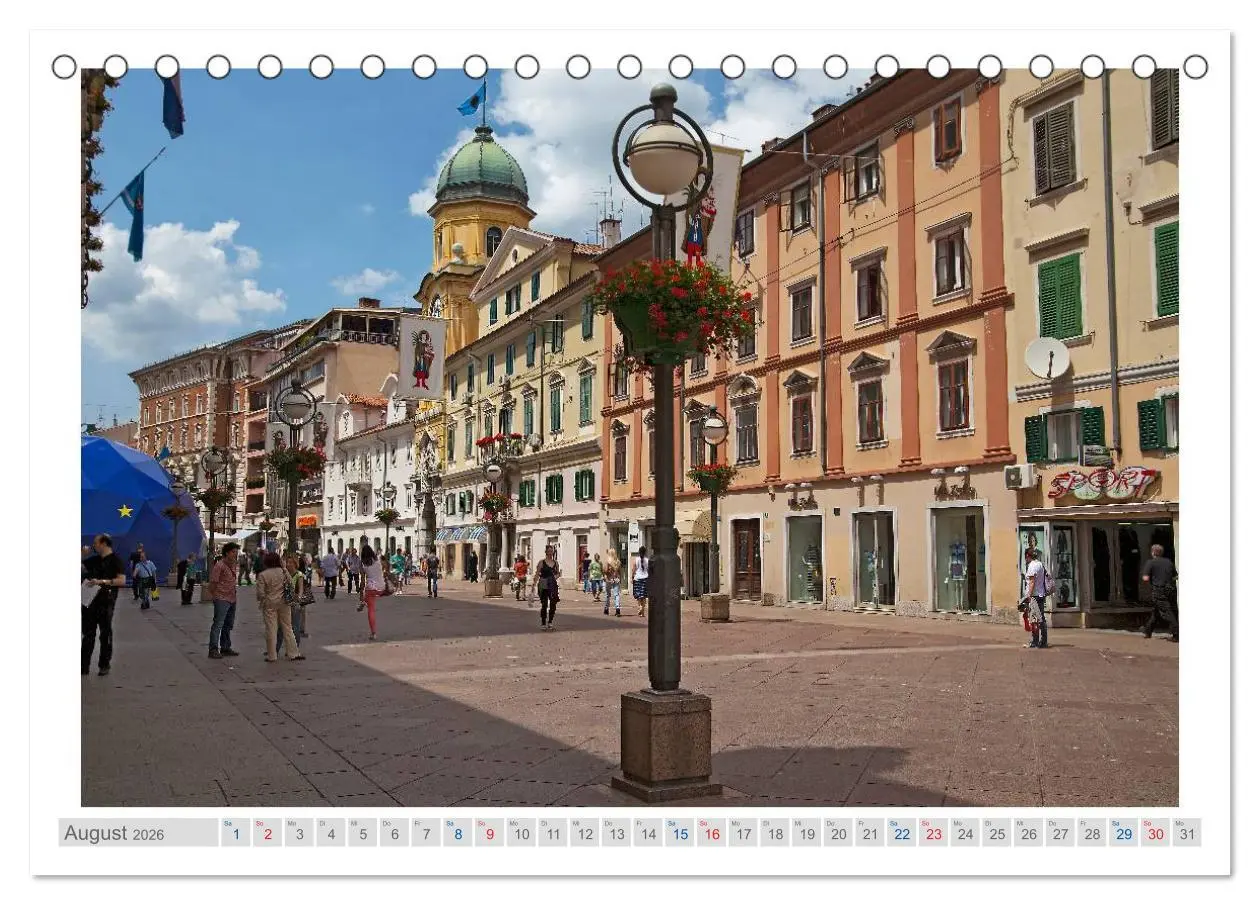This screenshot has height=905, width=1260.
Task: Choose day 28 in the calendar strip
Action: (x=1092, y=832)
